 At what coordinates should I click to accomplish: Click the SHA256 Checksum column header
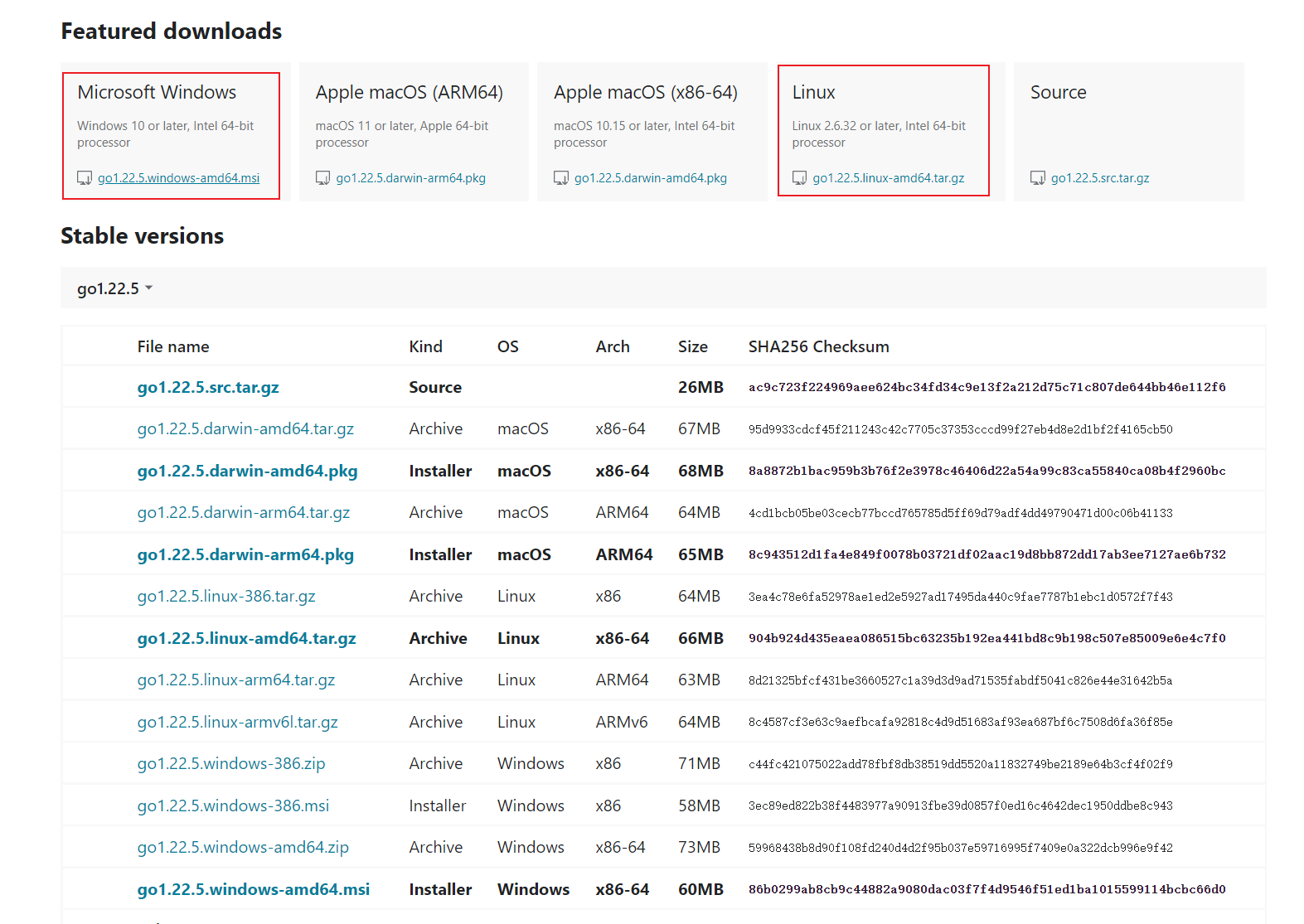click(x=819, y=346)
